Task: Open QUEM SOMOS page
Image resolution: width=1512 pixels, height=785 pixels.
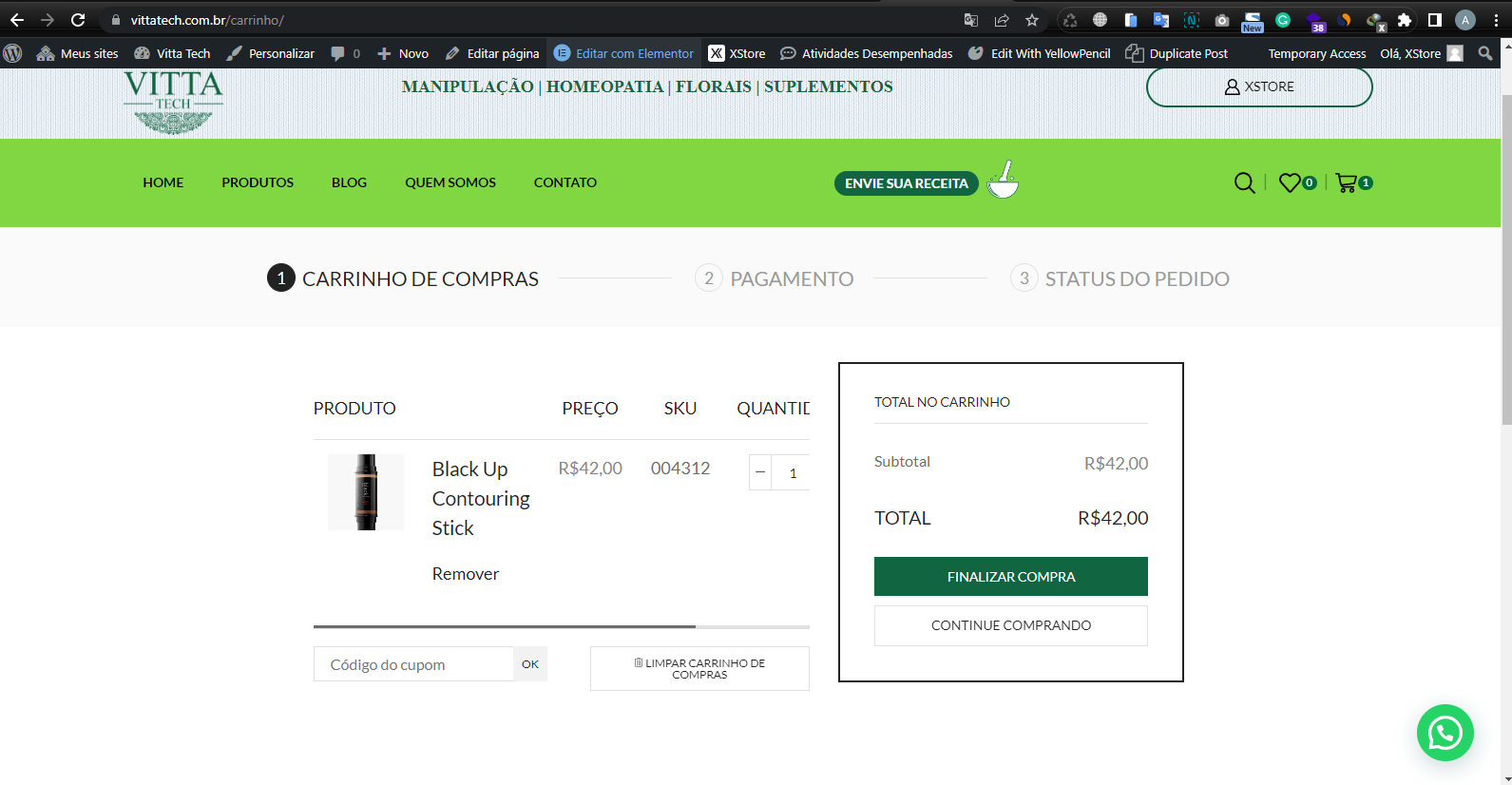Action: pos(450,182)
